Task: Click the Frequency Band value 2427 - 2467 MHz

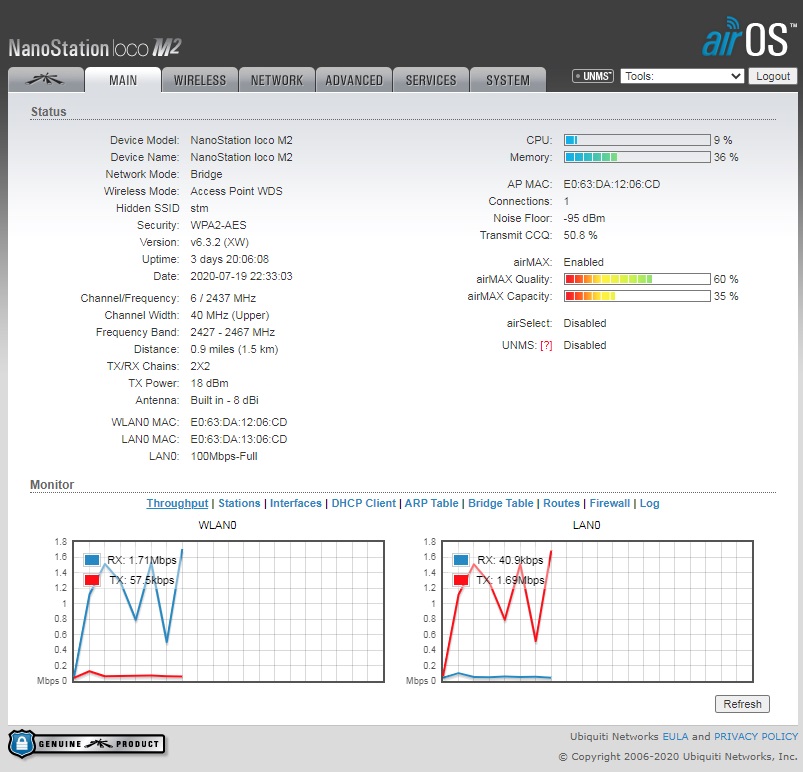Action: [x=233, y=332]
